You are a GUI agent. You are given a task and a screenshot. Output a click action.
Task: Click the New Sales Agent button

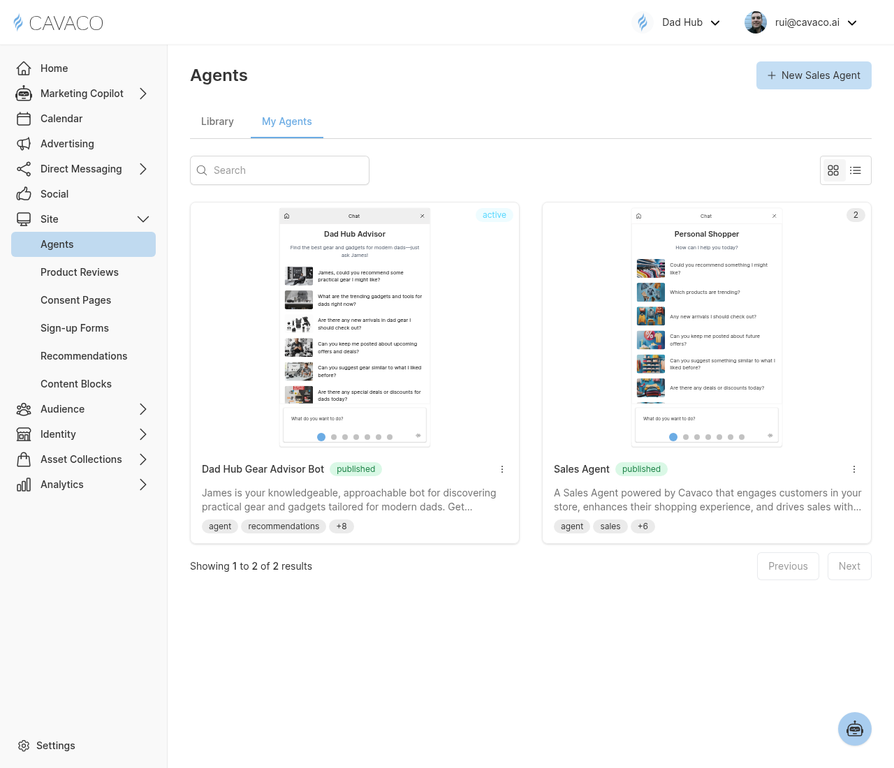pos(814,75)
